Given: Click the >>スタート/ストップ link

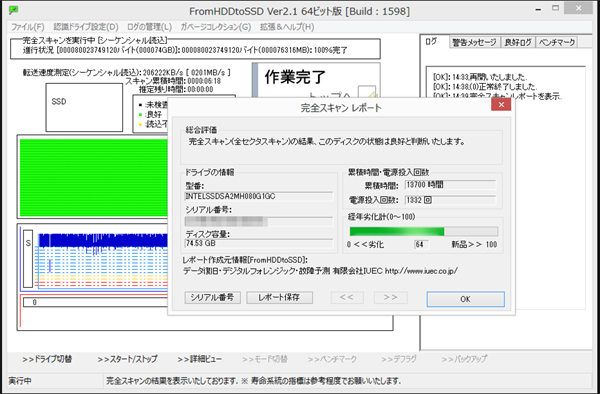Looking at the screenshot, I should point(127,359).
